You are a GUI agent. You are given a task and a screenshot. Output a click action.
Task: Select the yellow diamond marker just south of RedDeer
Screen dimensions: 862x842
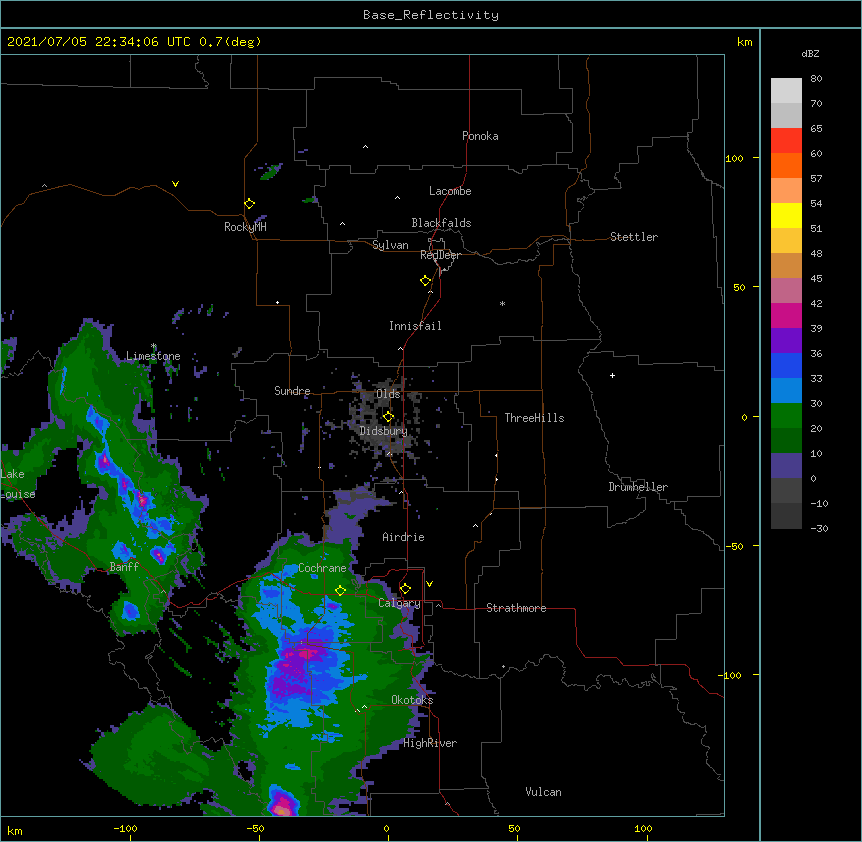425,281
